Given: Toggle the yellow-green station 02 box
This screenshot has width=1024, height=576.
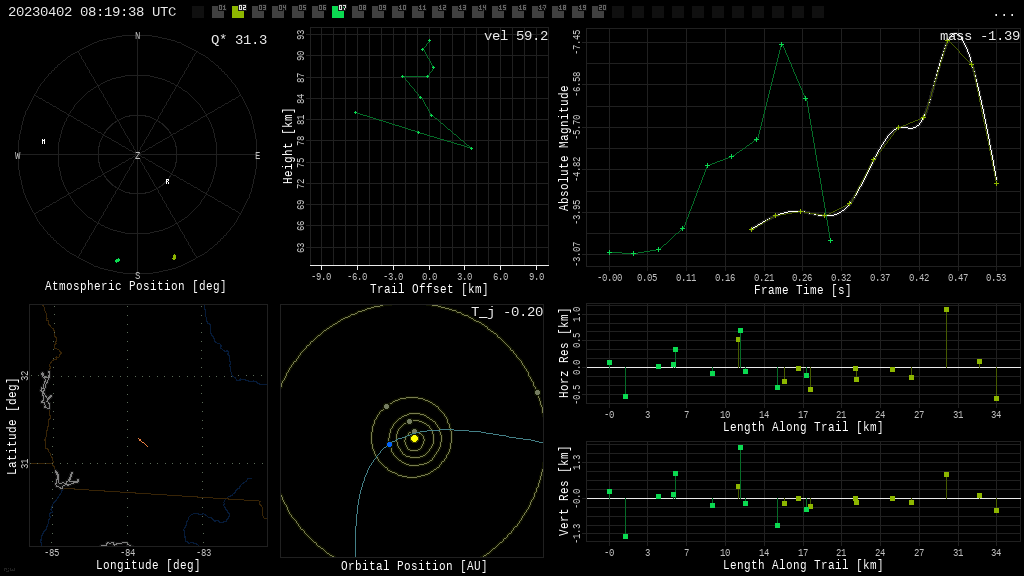Looking at the screenshot, I should pos(238,12).
